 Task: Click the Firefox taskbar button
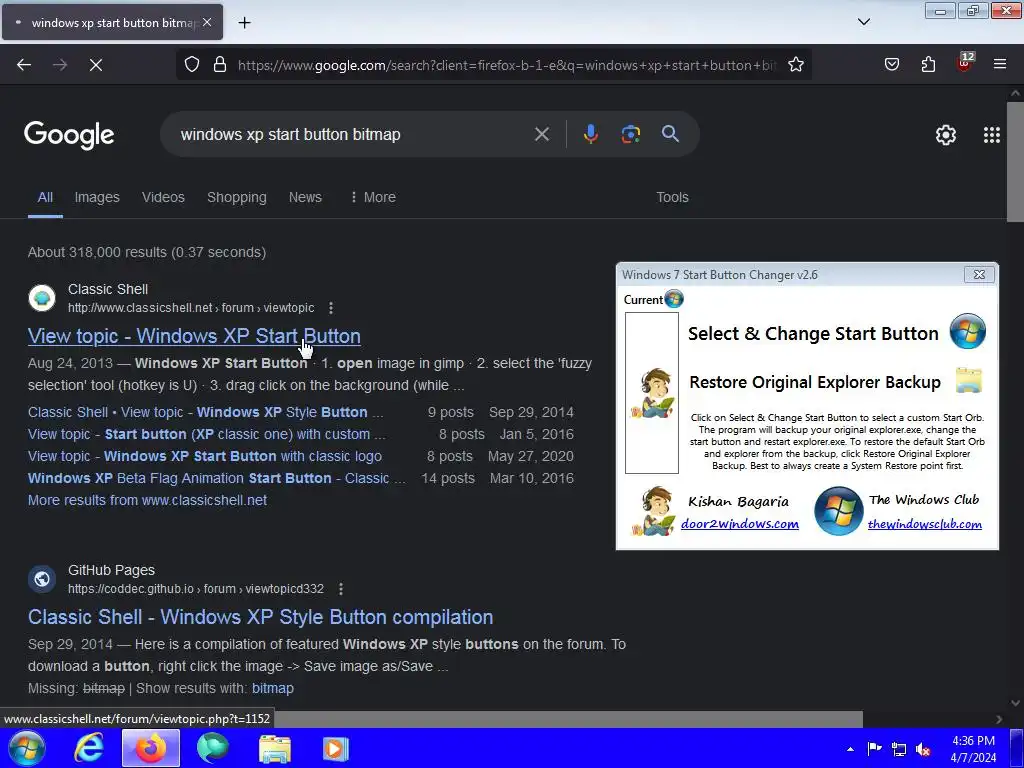(x=151, y=748)
